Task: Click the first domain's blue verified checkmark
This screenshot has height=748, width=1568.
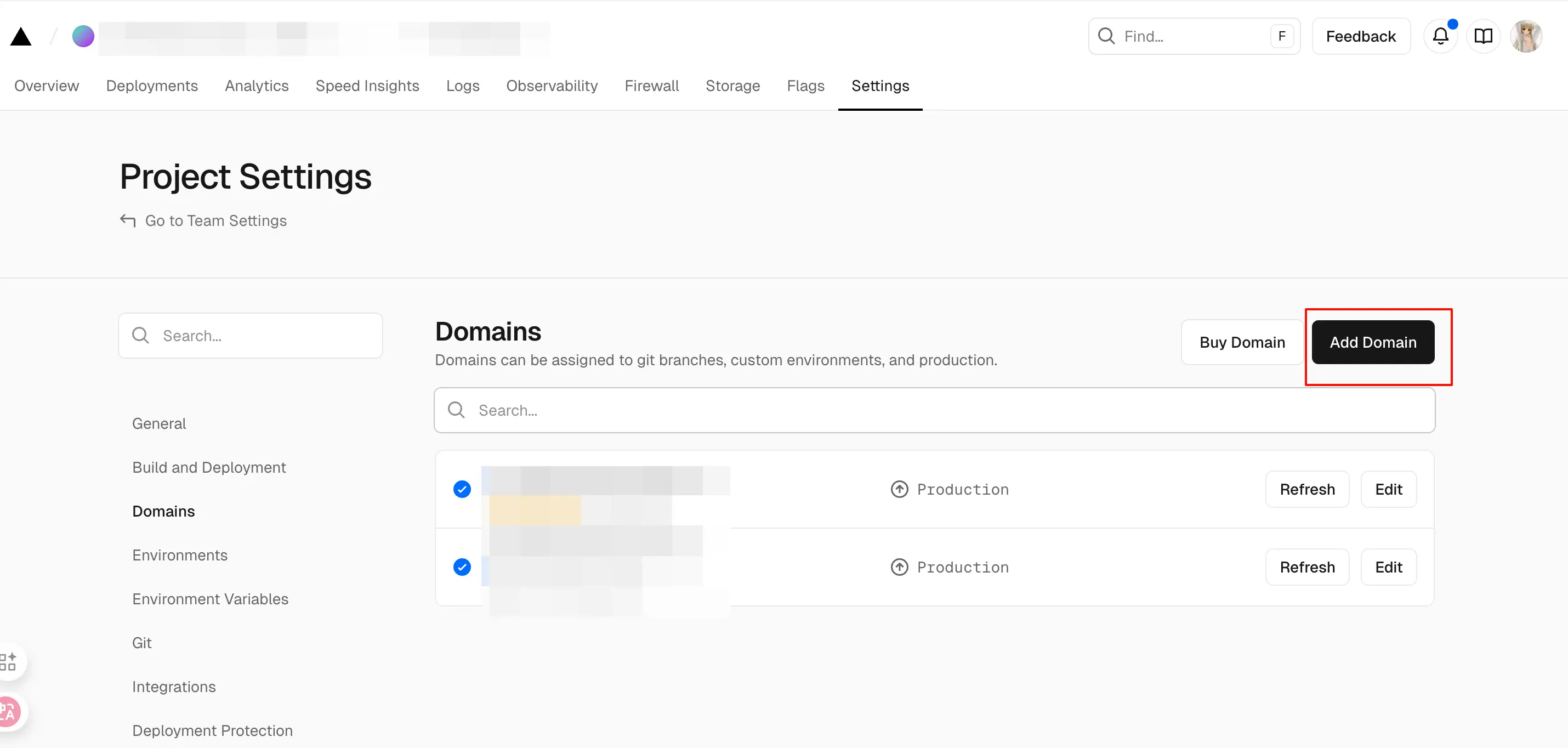Action: click(462, 489)
